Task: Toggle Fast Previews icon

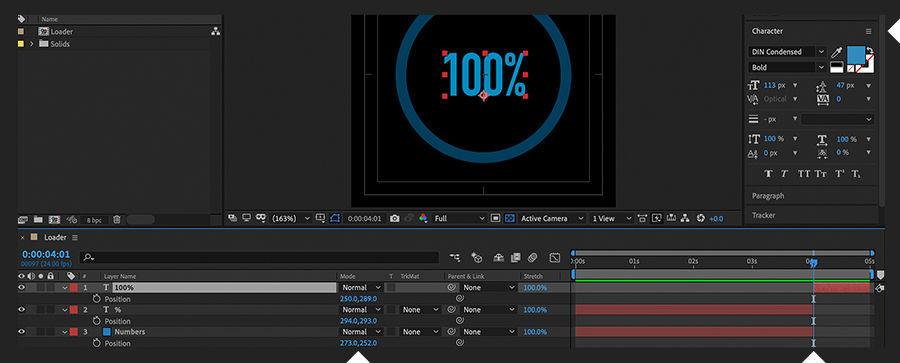Action: coord(657,218)
